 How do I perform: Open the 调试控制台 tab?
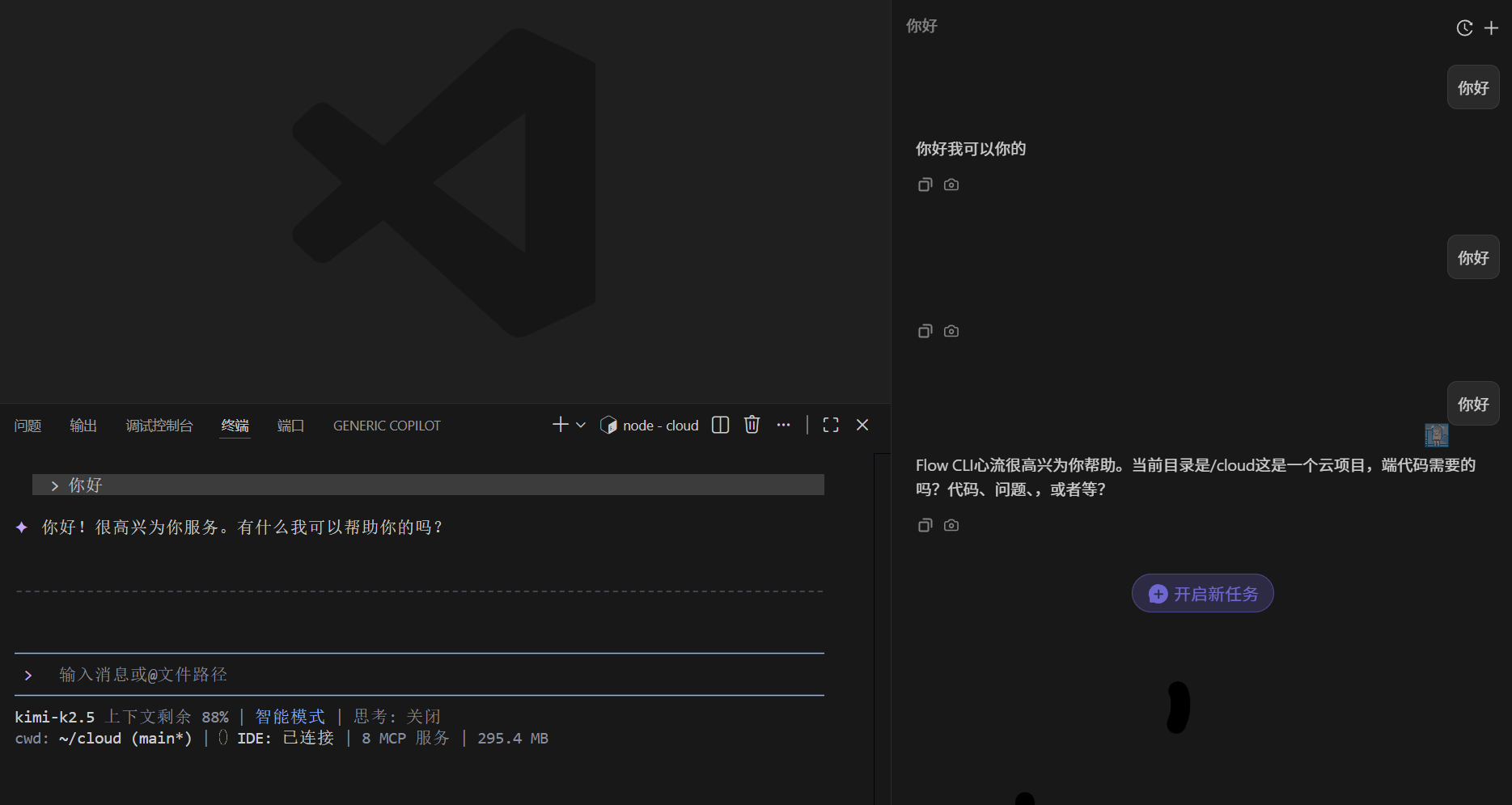click(x=159, y=426)
